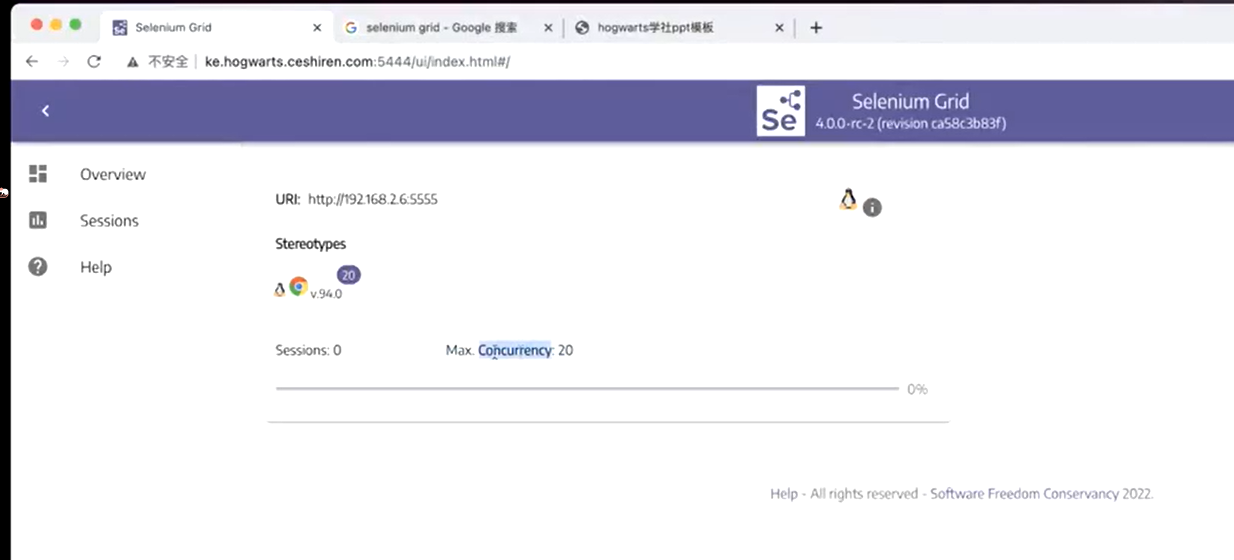Close the Selenium Grid browser tab
The image size is (1234, 560).
coord(317,28)
